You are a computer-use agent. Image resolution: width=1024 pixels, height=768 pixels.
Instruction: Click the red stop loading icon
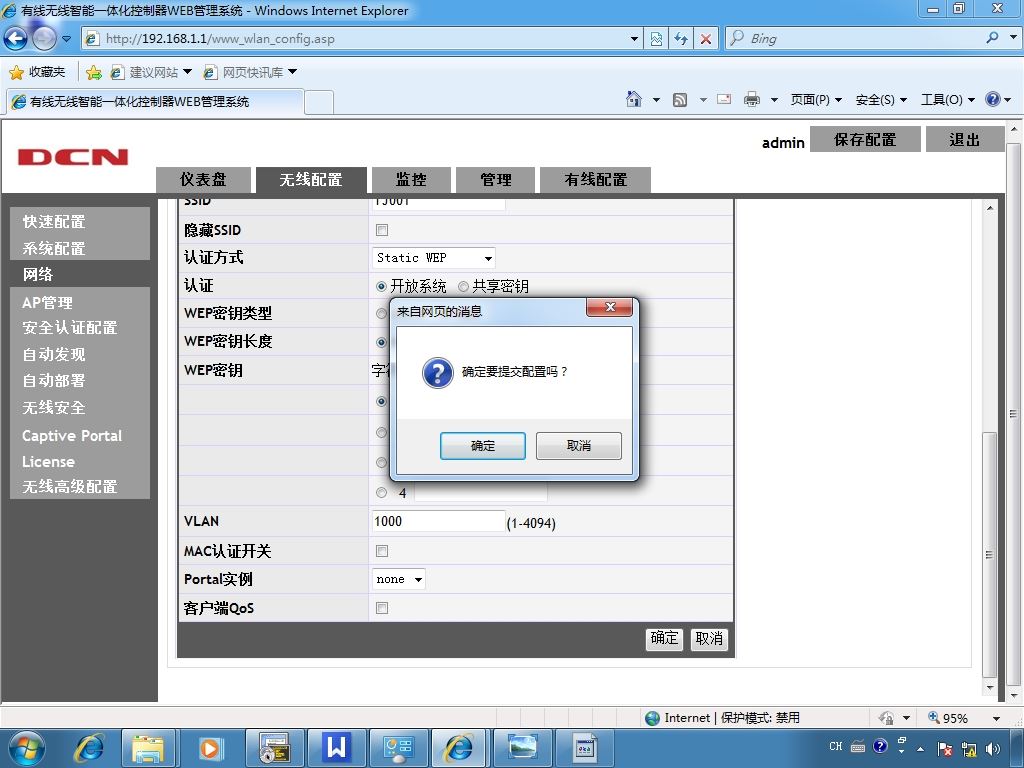[705, 39]
